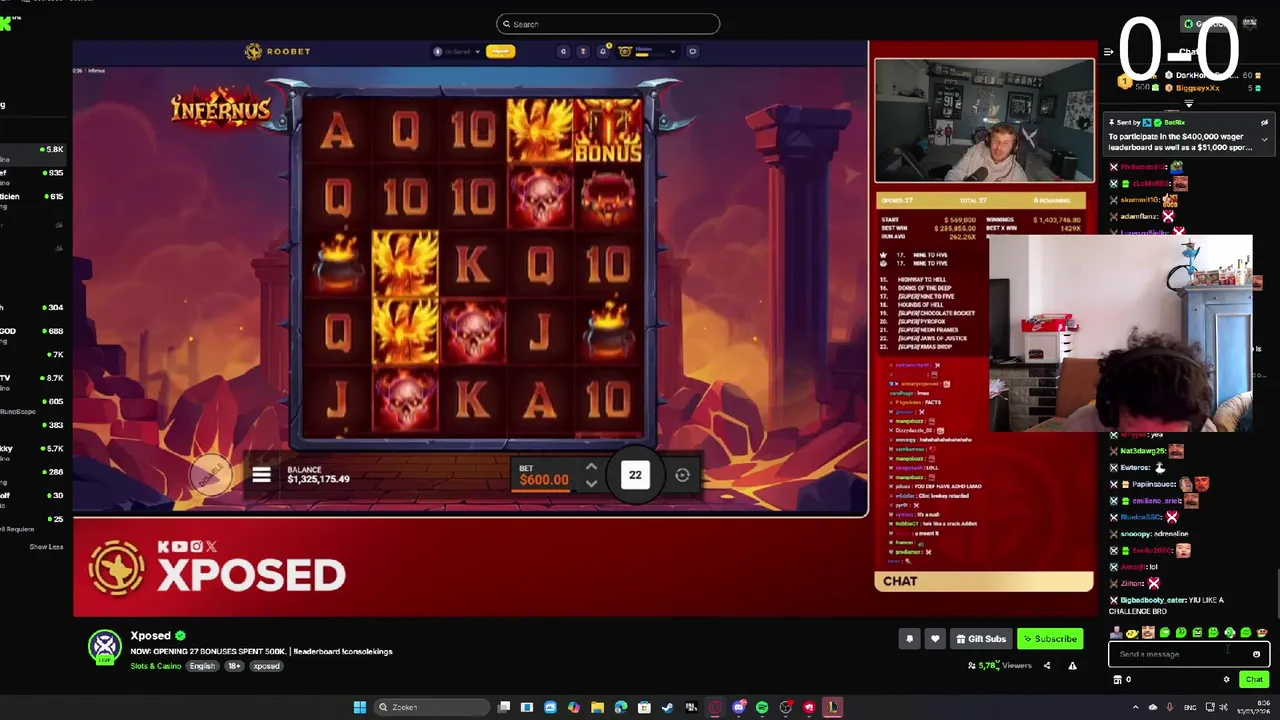This screenshot has height=720, width=1280.
Task: Click the autoplay circular arrows icon
Action: pyautogui.click(x=682, y=475)
